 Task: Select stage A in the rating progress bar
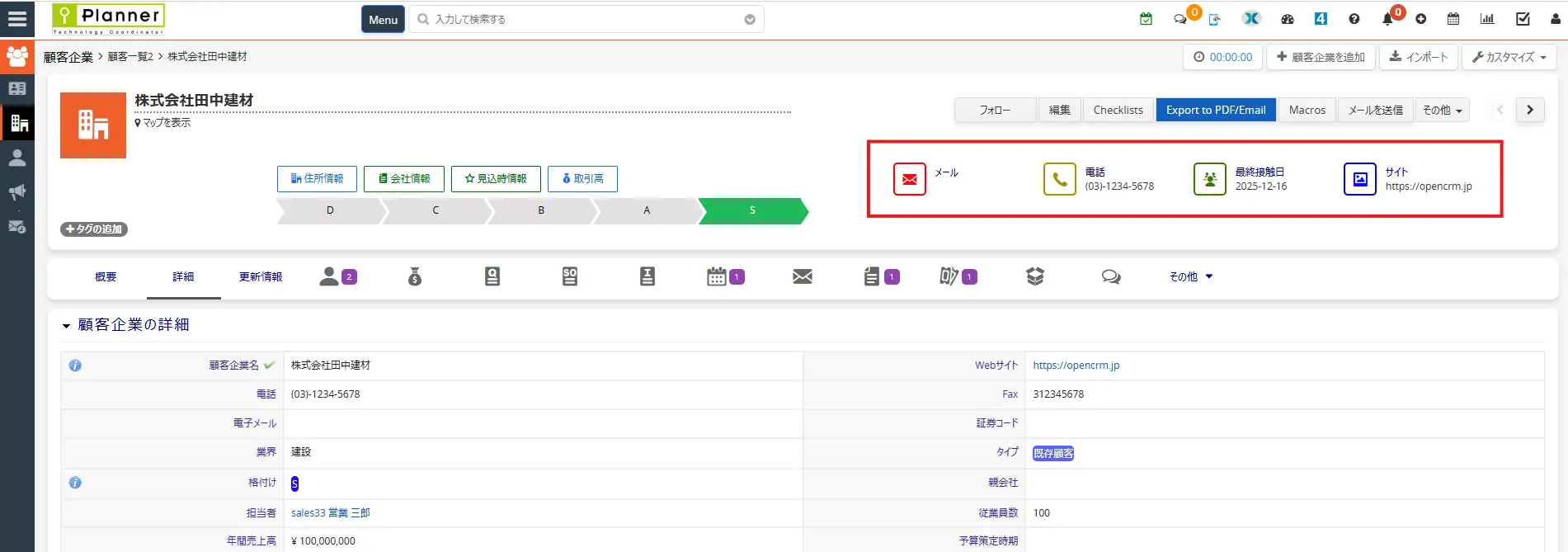tap(647, 210)
